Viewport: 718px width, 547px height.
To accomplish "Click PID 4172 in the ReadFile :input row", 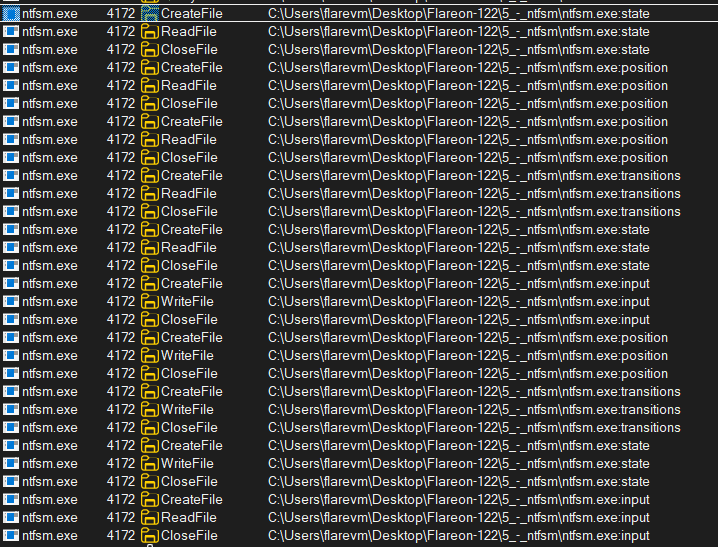I will tap(120, 518).
